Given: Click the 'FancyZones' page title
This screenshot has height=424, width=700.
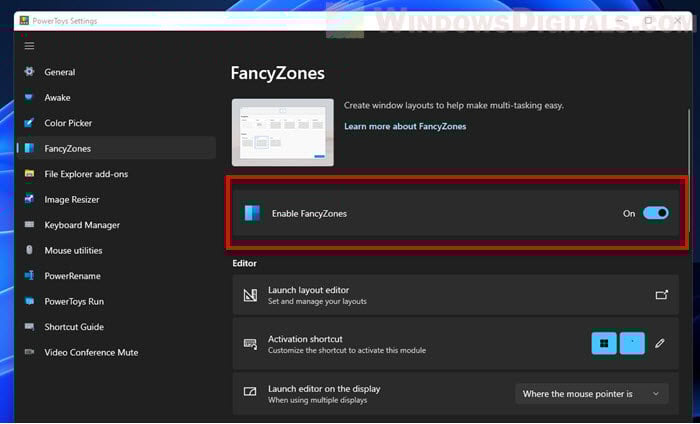Looking at the screenshot, I should tap(278, 73).
